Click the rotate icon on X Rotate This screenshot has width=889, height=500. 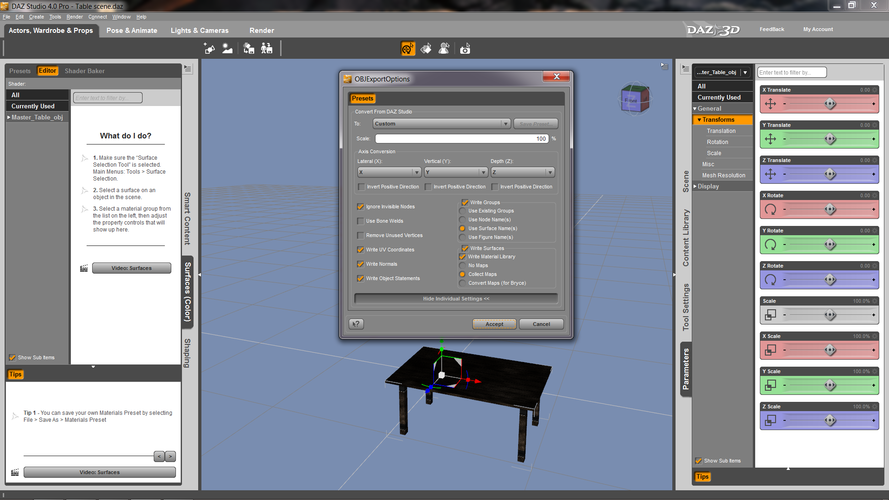click(x=770, y=209)
